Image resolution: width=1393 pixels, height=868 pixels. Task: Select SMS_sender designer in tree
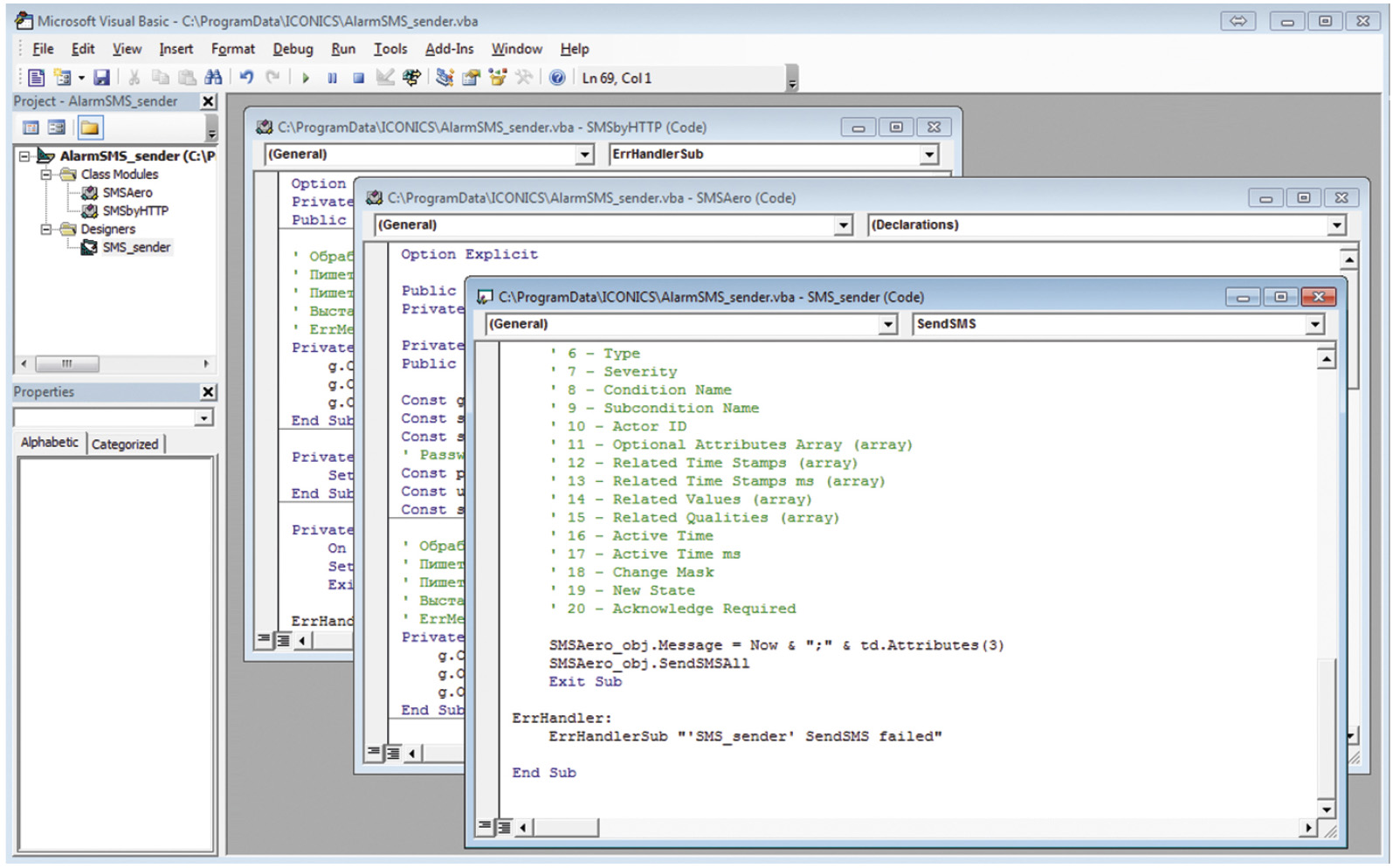click(x=136, y=248)
